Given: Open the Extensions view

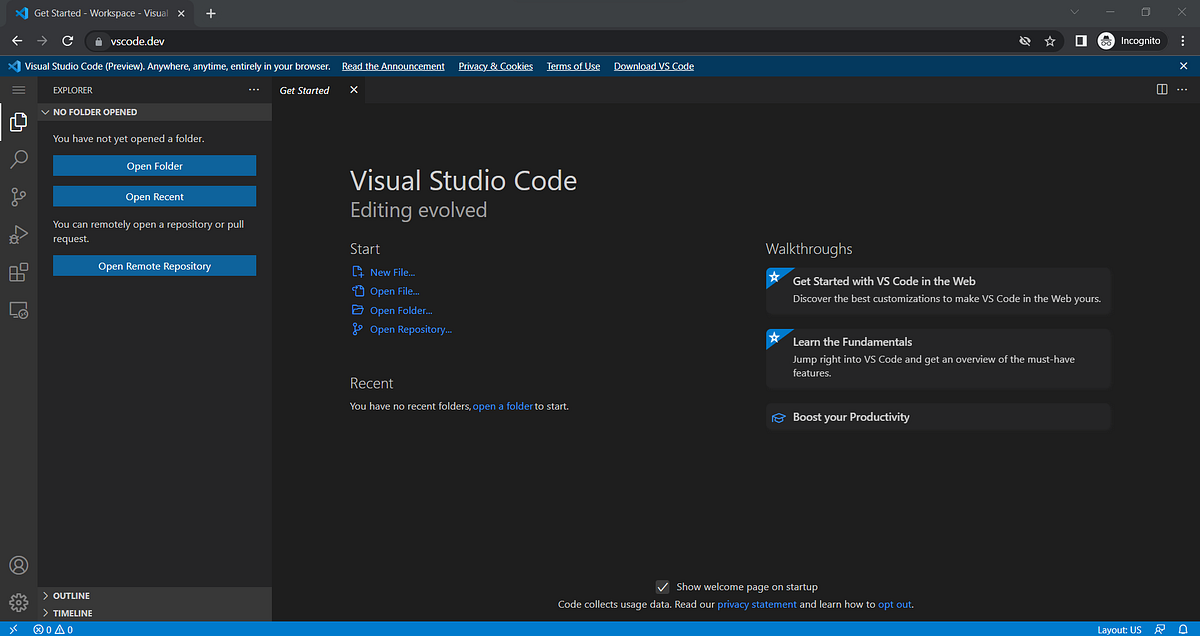Looking at the screenshot, I should tap(18, 272).
